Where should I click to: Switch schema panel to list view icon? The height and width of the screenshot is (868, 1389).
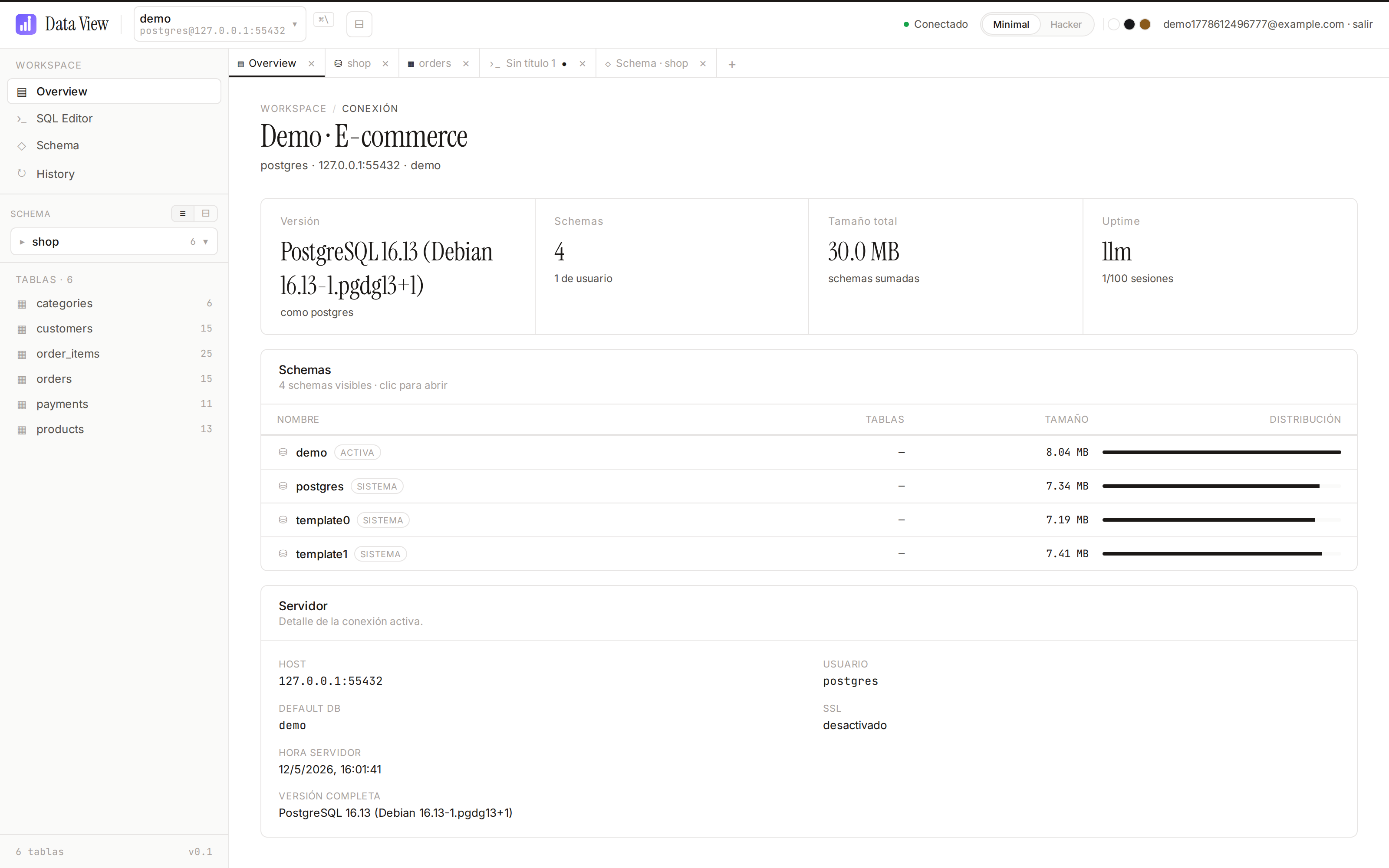tap(182, 214)
